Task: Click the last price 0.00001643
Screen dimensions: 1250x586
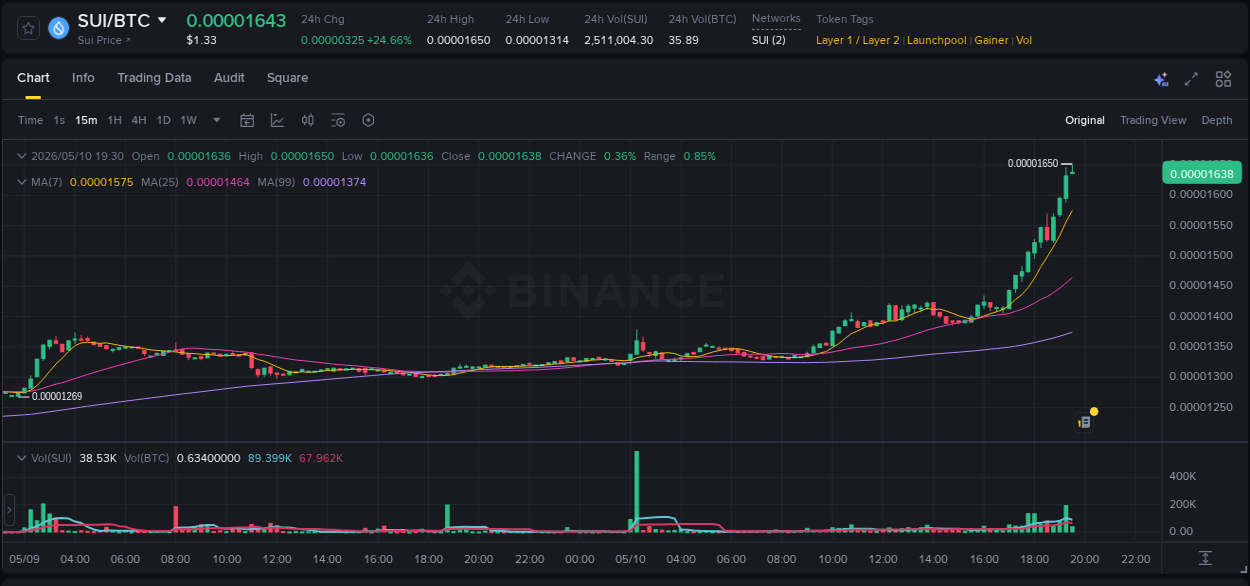Action: [x=236, y=20]
